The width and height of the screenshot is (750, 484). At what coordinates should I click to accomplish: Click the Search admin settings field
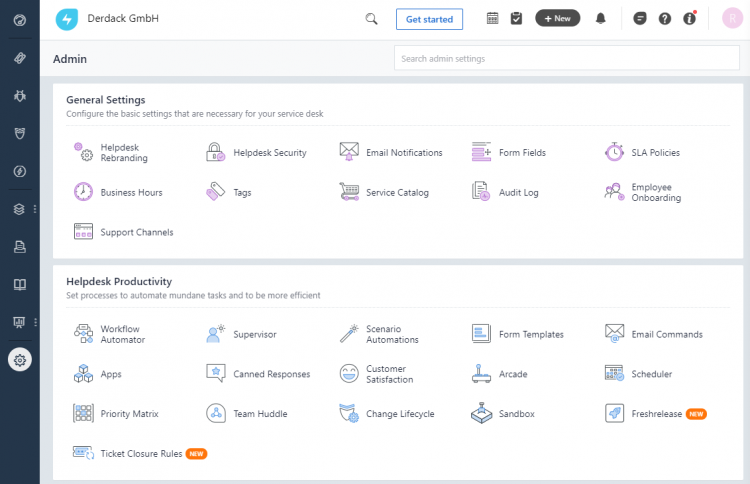click(x=566, y=58)
